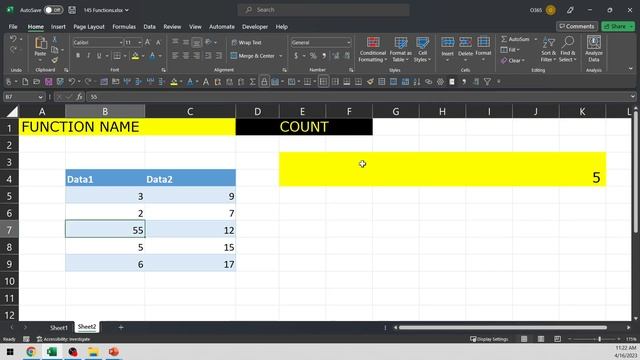The image size is (640, 360).
Task: Open Analyze Data pane
Action: (593, 49)
